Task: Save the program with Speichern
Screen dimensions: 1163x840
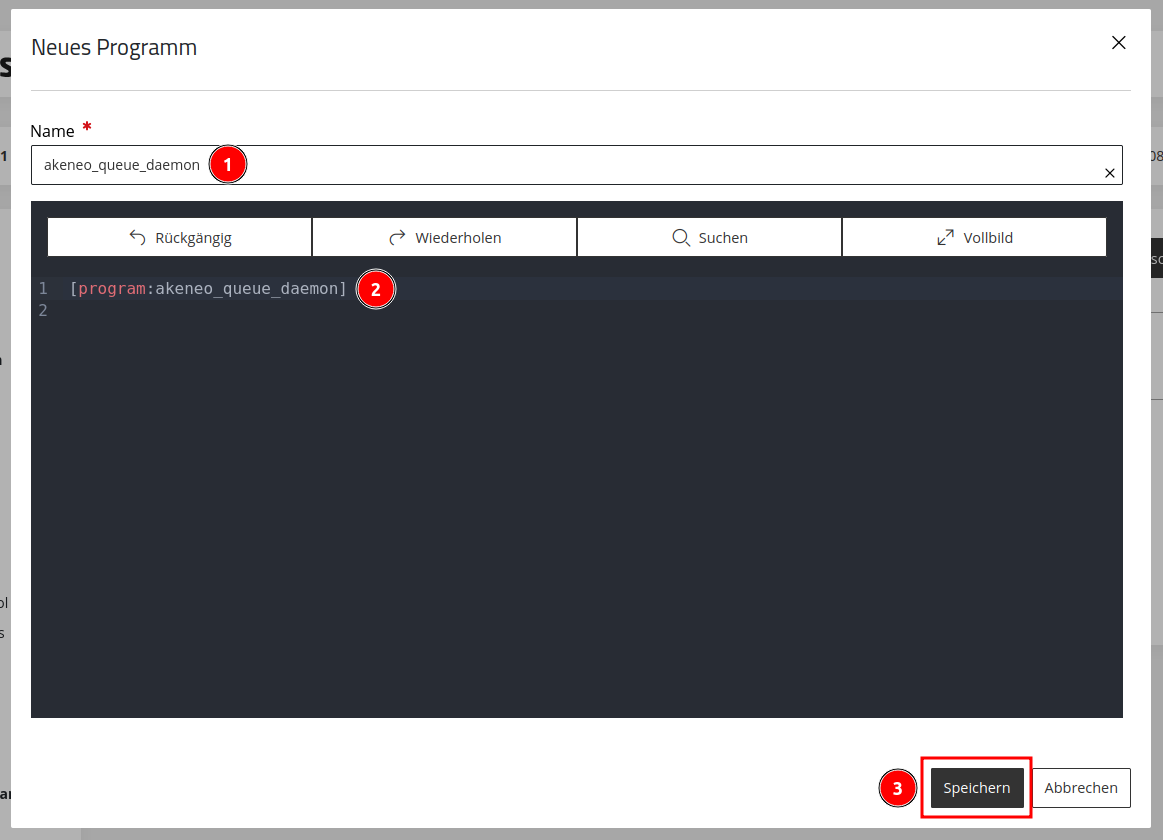Action: point(976,788)
